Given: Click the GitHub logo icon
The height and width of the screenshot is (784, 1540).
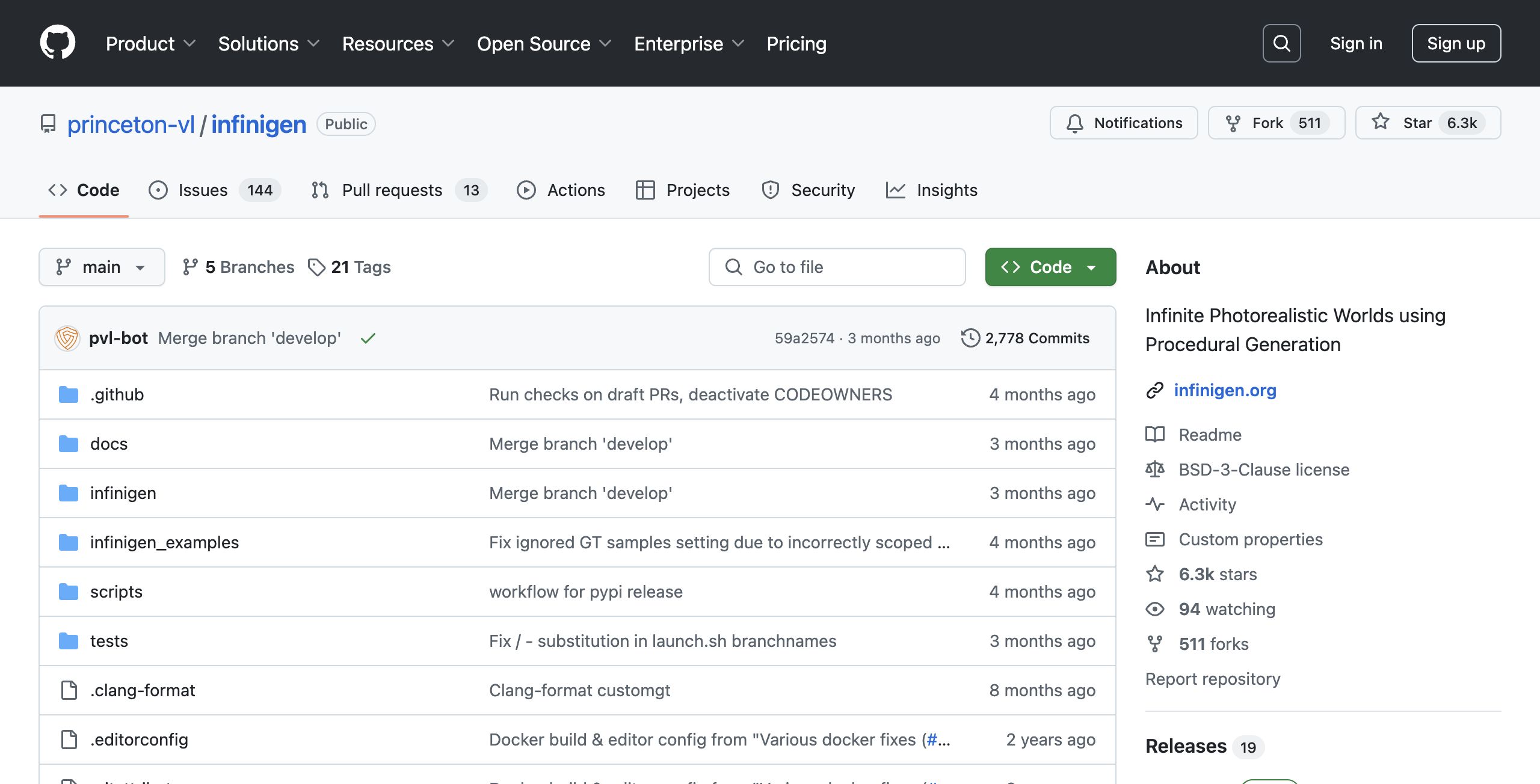Looking at the screenshot, I should (58, 43).
